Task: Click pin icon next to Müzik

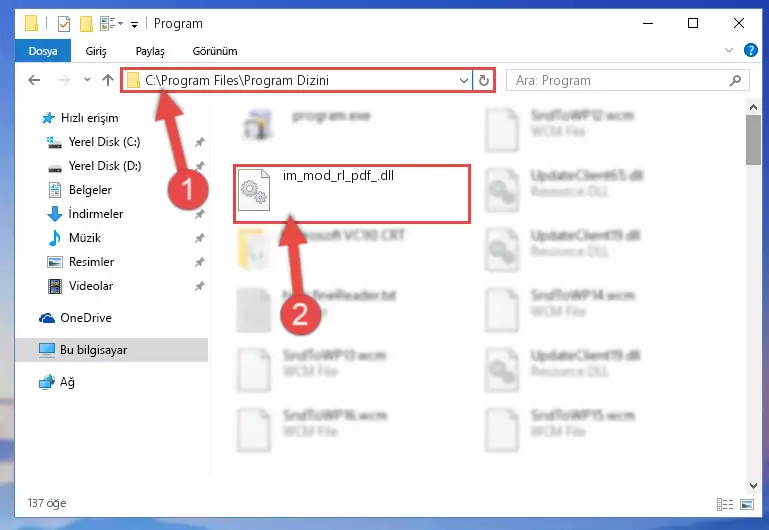Action: (200, 238)
